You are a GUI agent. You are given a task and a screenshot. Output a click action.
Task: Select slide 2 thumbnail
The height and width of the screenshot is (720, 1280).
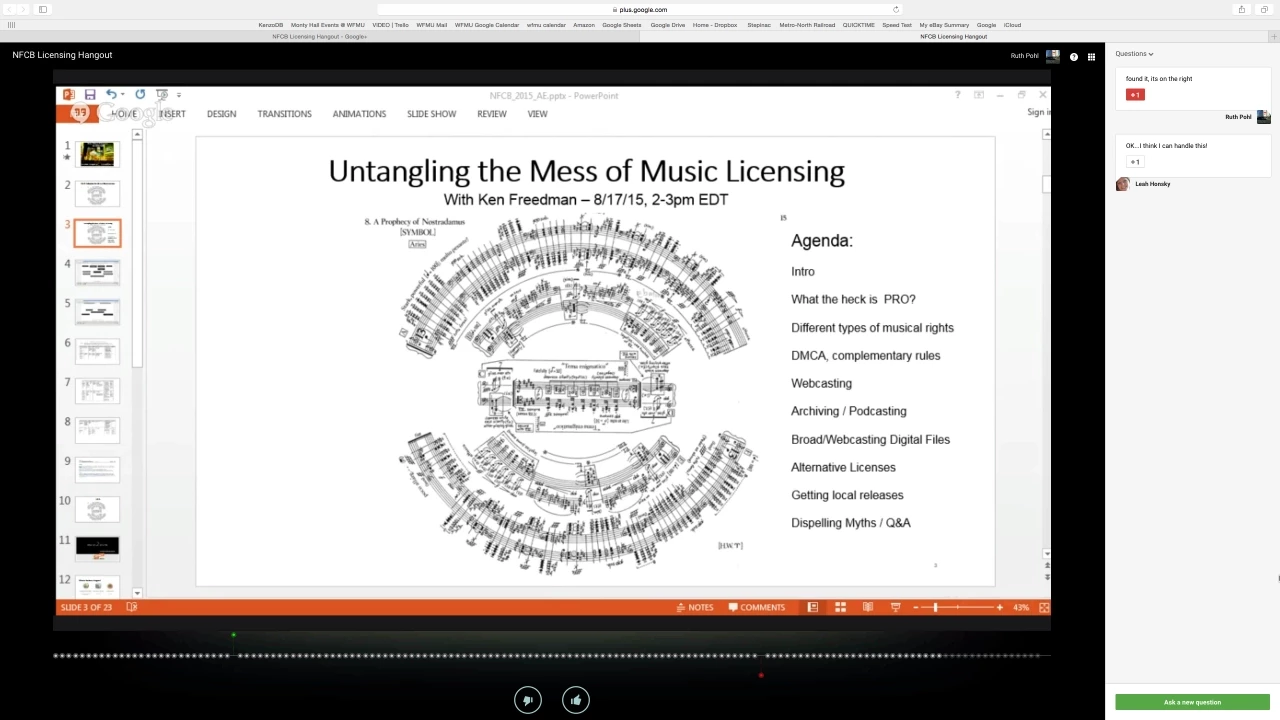click(x=97, y=193)
